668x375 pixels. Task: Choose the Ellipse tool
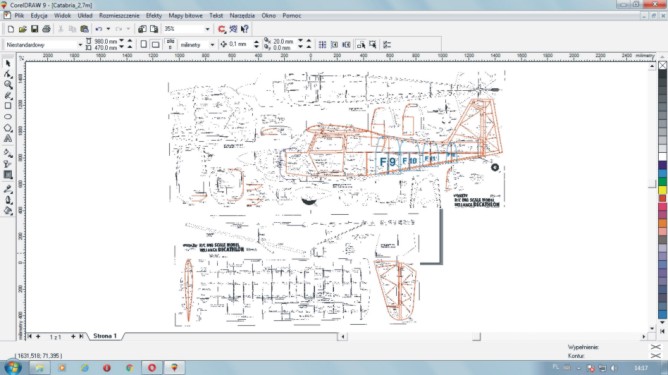(8, 116)
